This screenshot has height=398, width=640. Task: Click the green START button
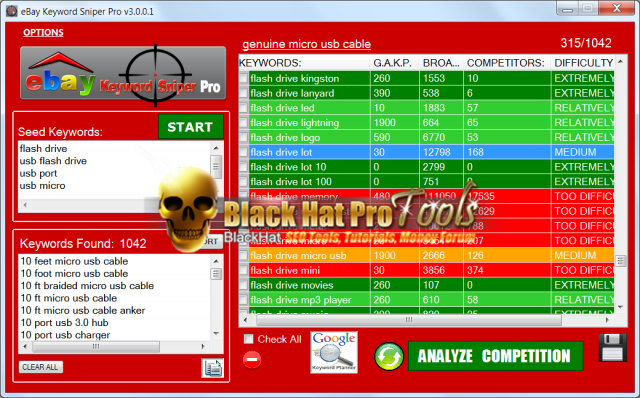(x=191, y=127)
